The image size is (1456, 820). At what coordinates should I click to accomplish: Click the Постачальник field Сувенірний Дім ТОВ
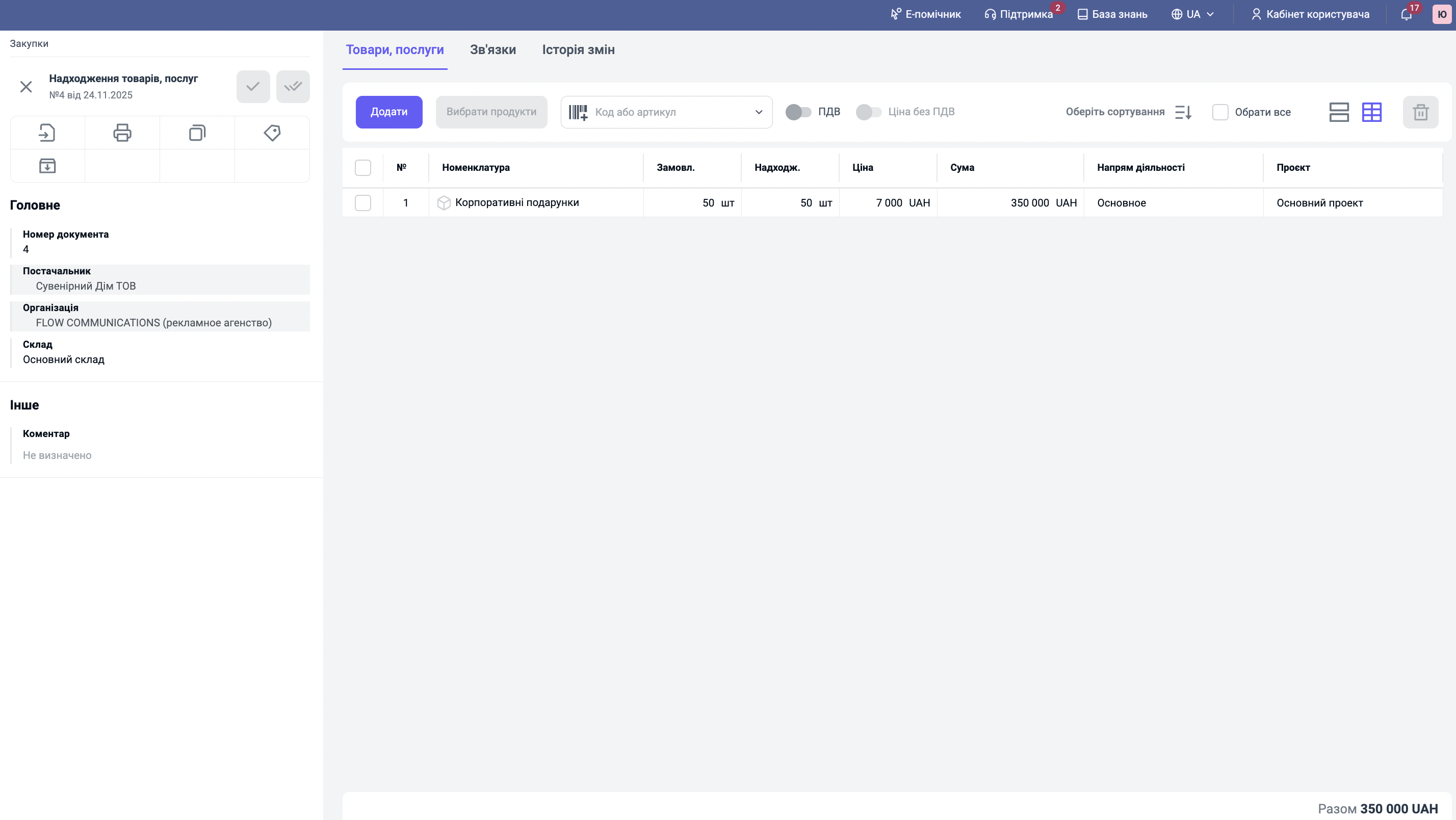pos(86,286)
